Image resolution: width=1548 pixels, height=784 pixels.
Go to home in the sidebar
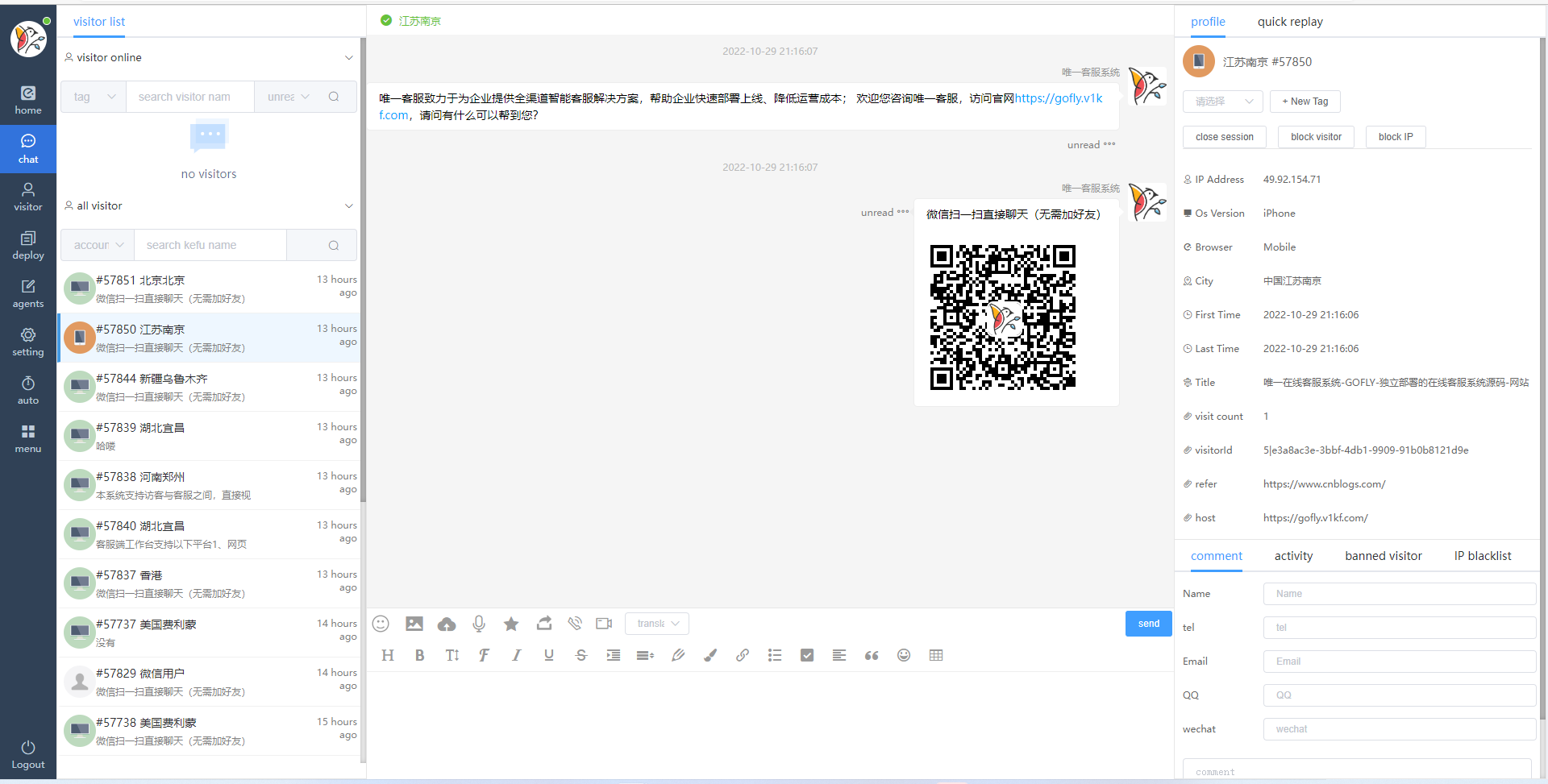(28, 101)
